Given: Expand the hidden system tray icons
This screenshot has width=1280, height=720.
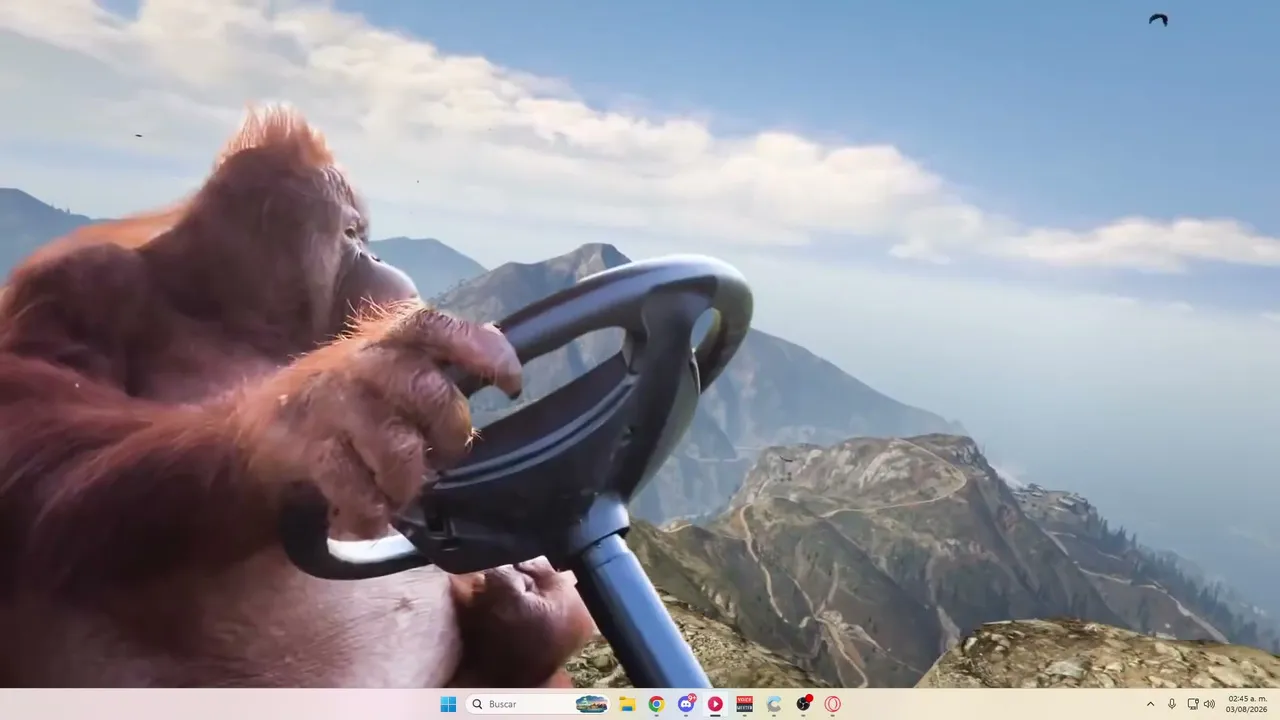Looking at the screenshot, I should pyautogui.click(x=1150, y=704).
